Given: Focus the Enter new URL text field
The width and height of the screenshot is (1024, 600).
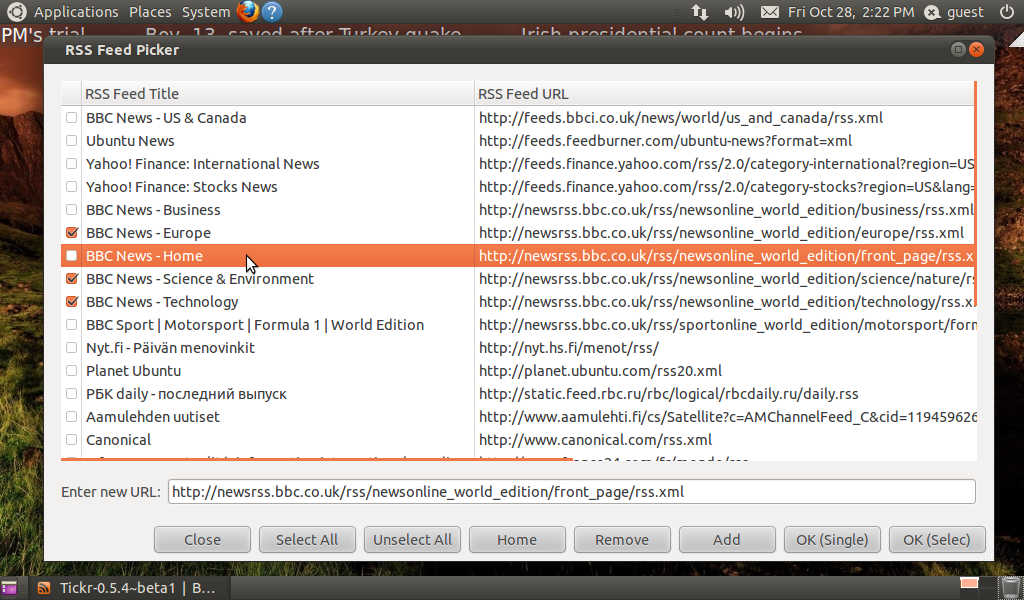Looking at the screenshot, I should coord(571,492).
